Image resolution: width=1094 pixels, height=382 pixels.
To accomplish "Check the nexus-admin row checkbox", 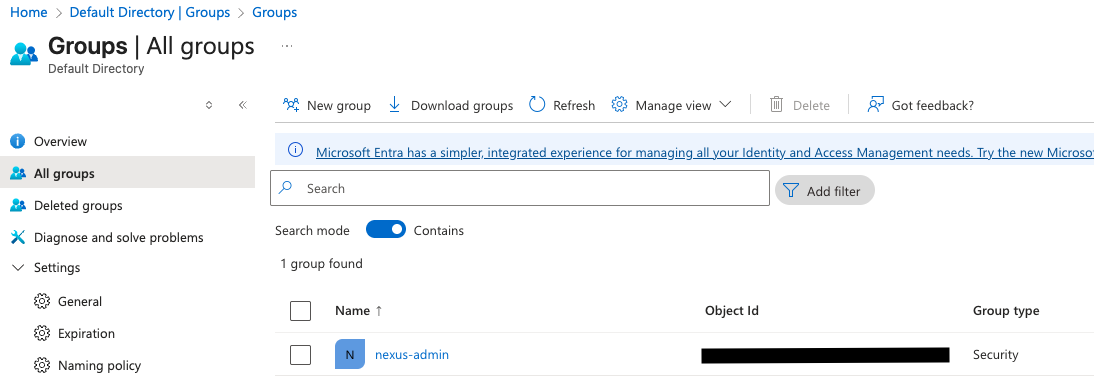I will pyautogui.click(x=300, y=355).
